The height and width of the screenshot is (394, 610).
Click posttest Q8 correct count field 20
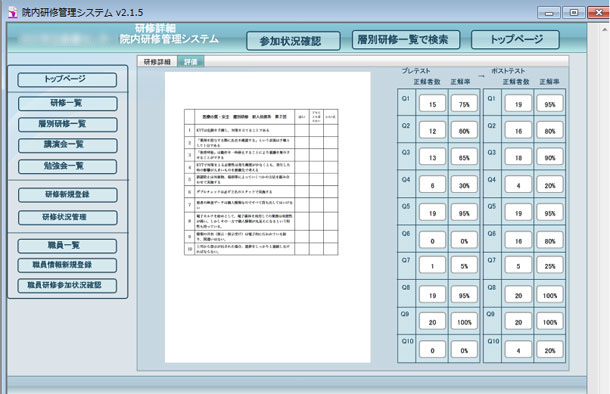coord(518,295)
